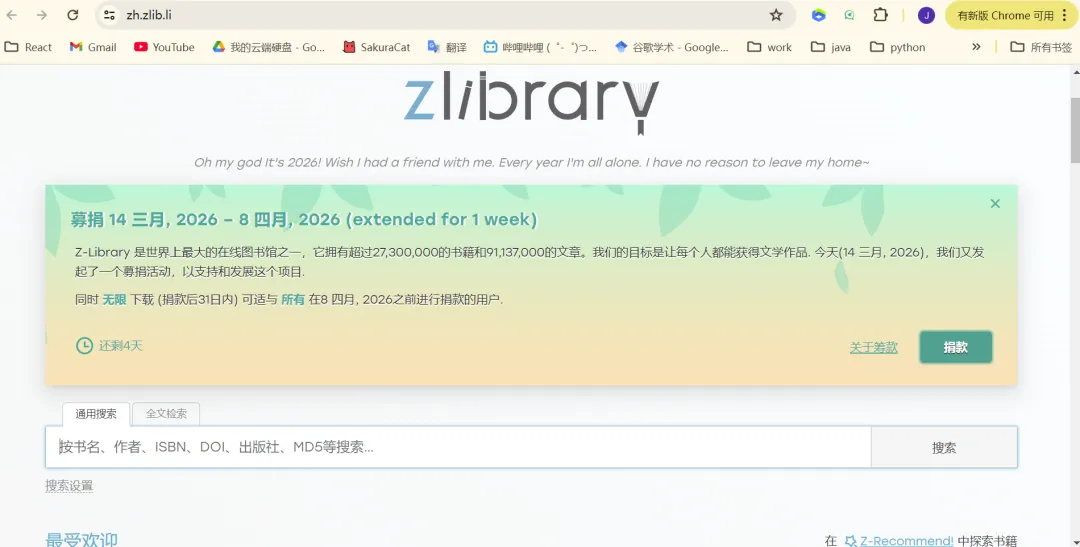This screenshot has height=547, width=1080.
Task: Open the blue hexagon browser extension
Action: (818, 15)
